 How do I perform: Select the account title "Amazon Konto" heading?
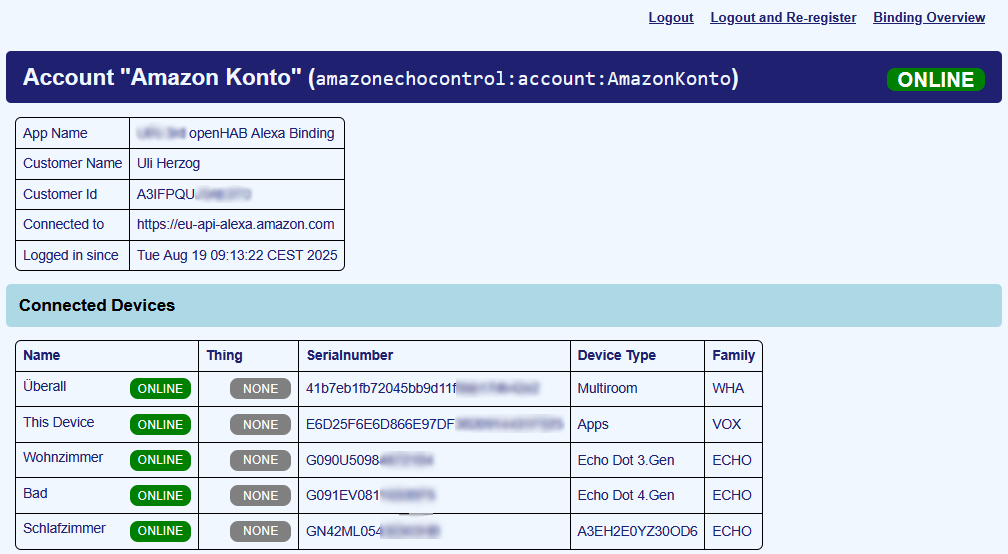click(x=381, y=78)
